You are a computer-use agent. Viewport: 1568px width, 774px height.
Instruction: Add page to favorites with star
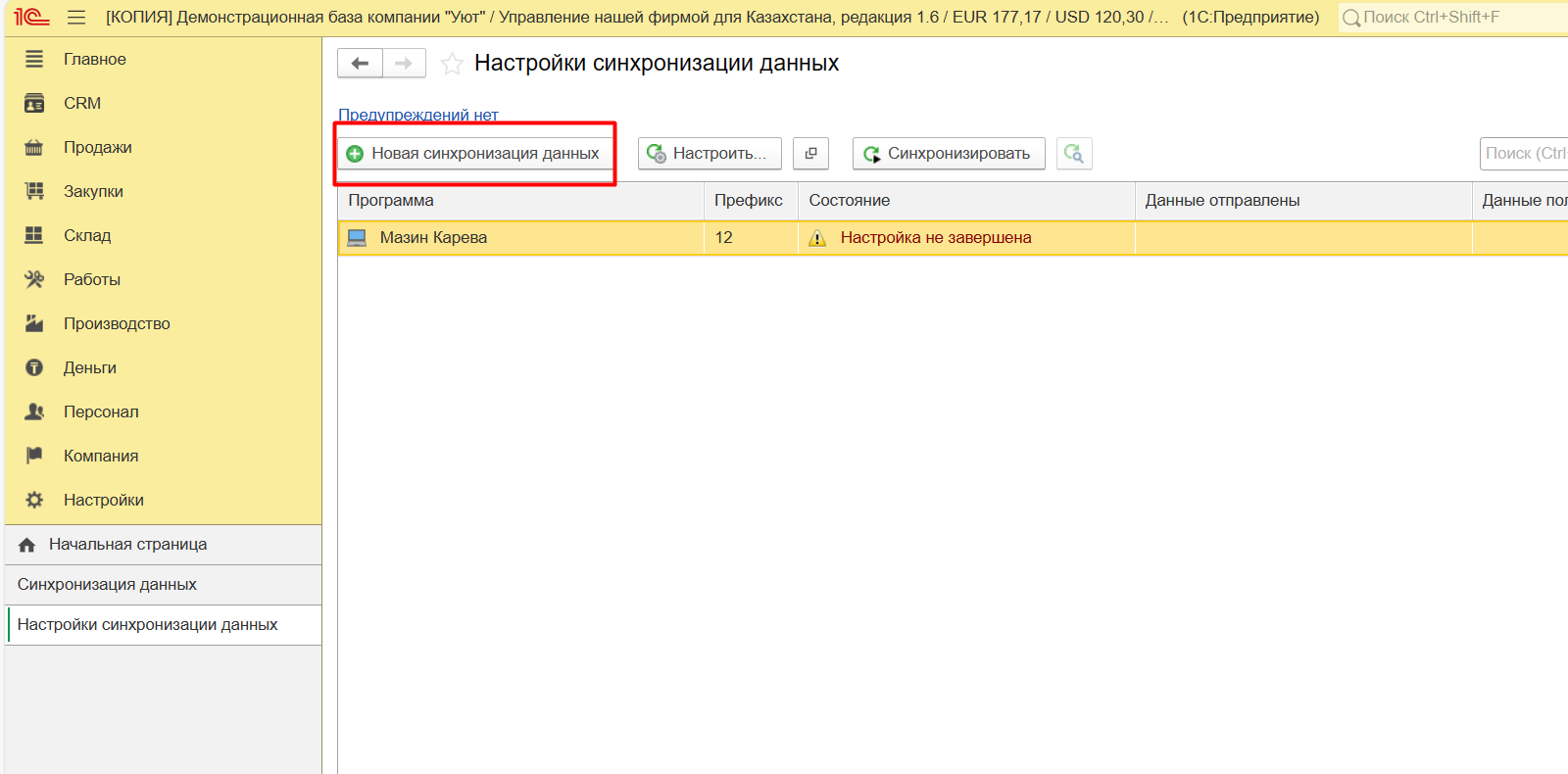452,65
